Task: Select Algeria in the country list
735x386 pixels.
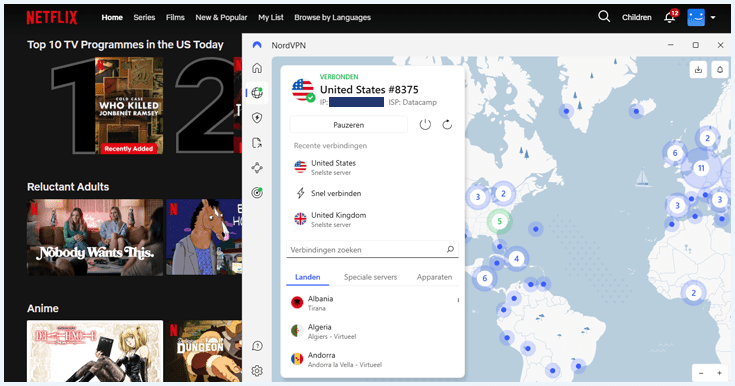Action: click(x=373, y=331)
